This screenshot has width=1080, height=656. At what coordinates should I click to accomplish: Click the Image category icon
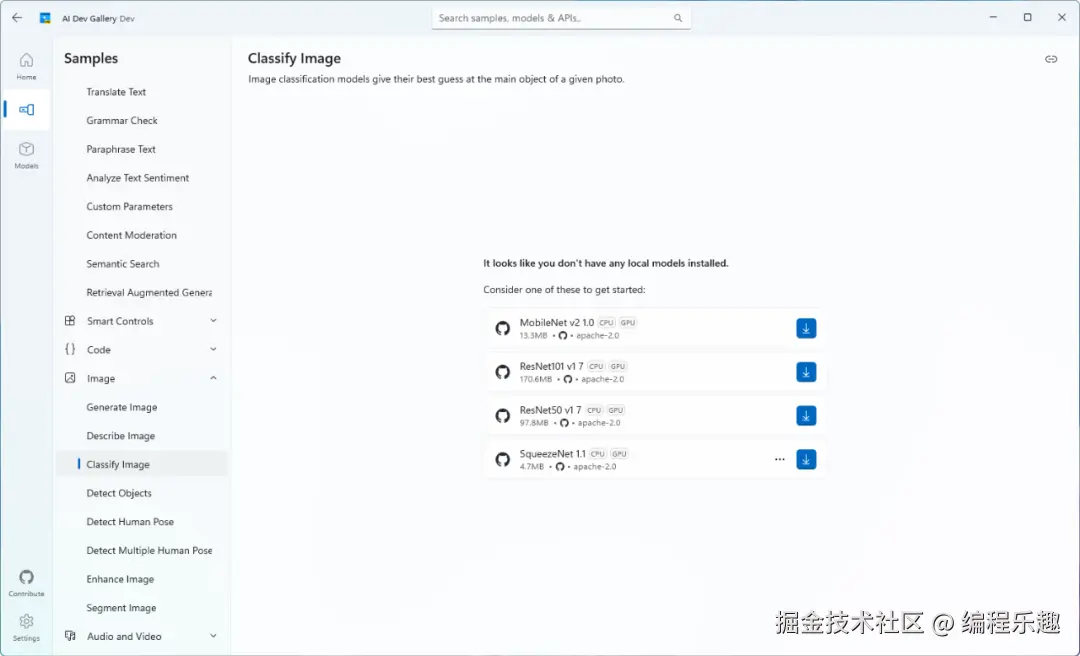(70, 378)
